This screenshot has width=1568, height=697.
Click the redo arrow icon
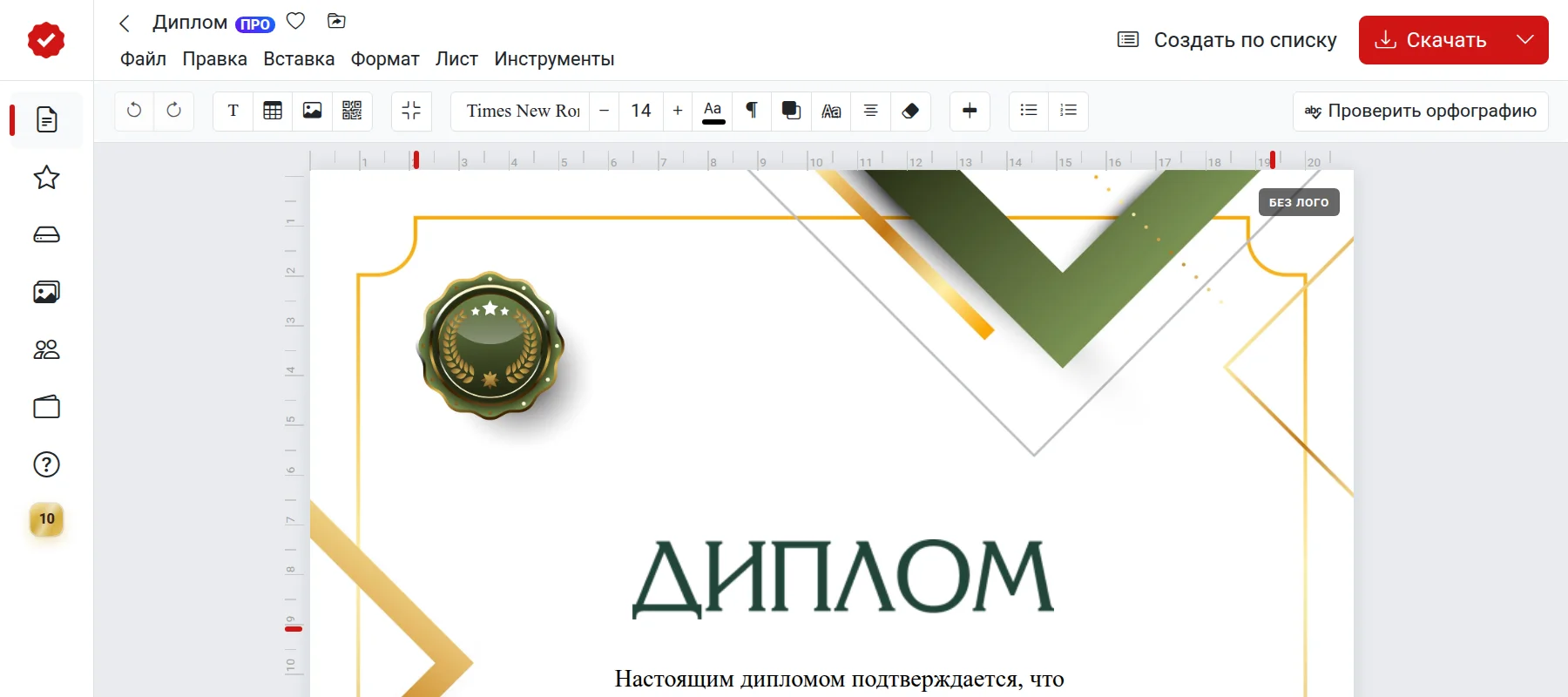[x=174, y=111]
